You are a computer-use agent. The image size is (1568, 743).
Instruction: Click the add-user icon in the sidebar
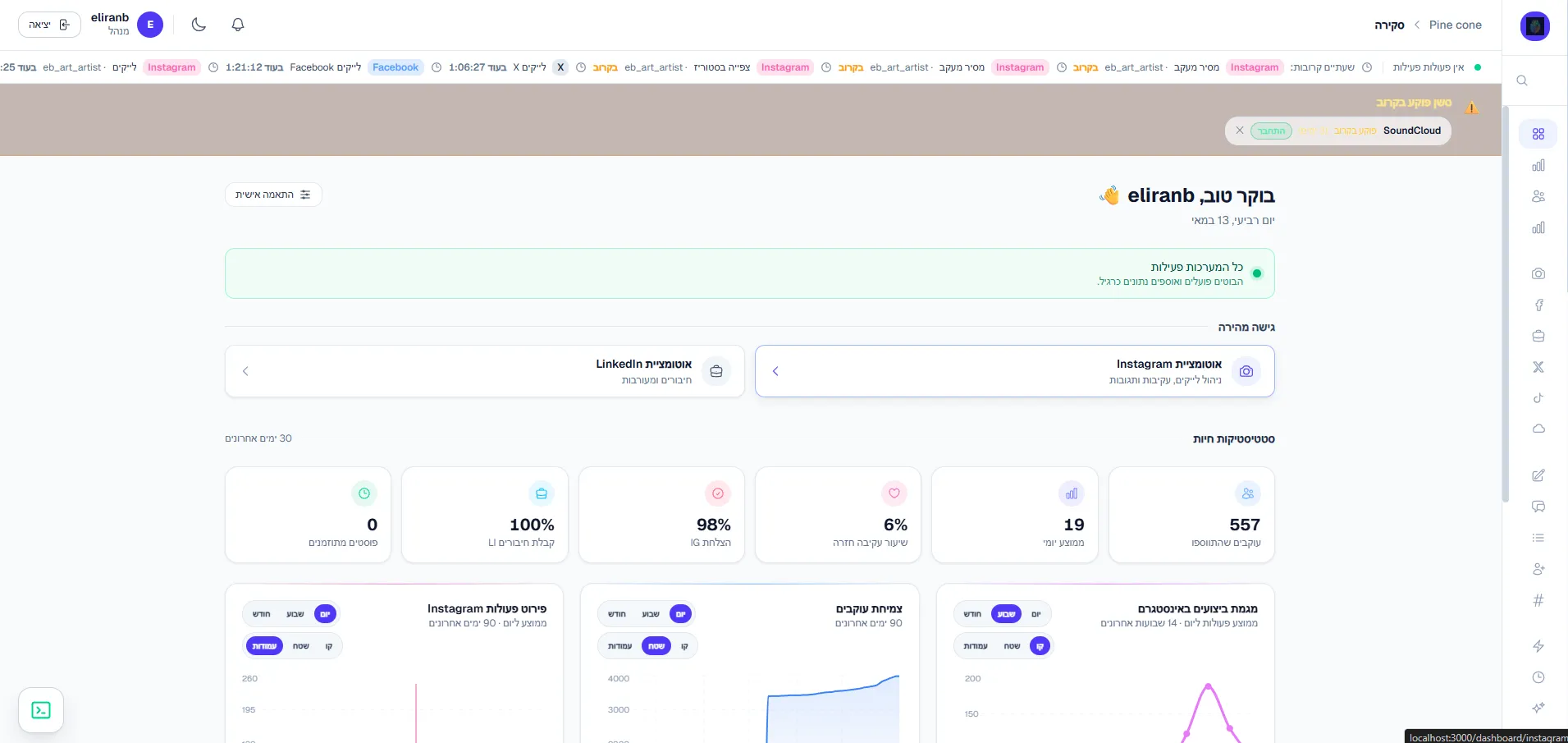pyautogui.click(x=1538, y=569)
